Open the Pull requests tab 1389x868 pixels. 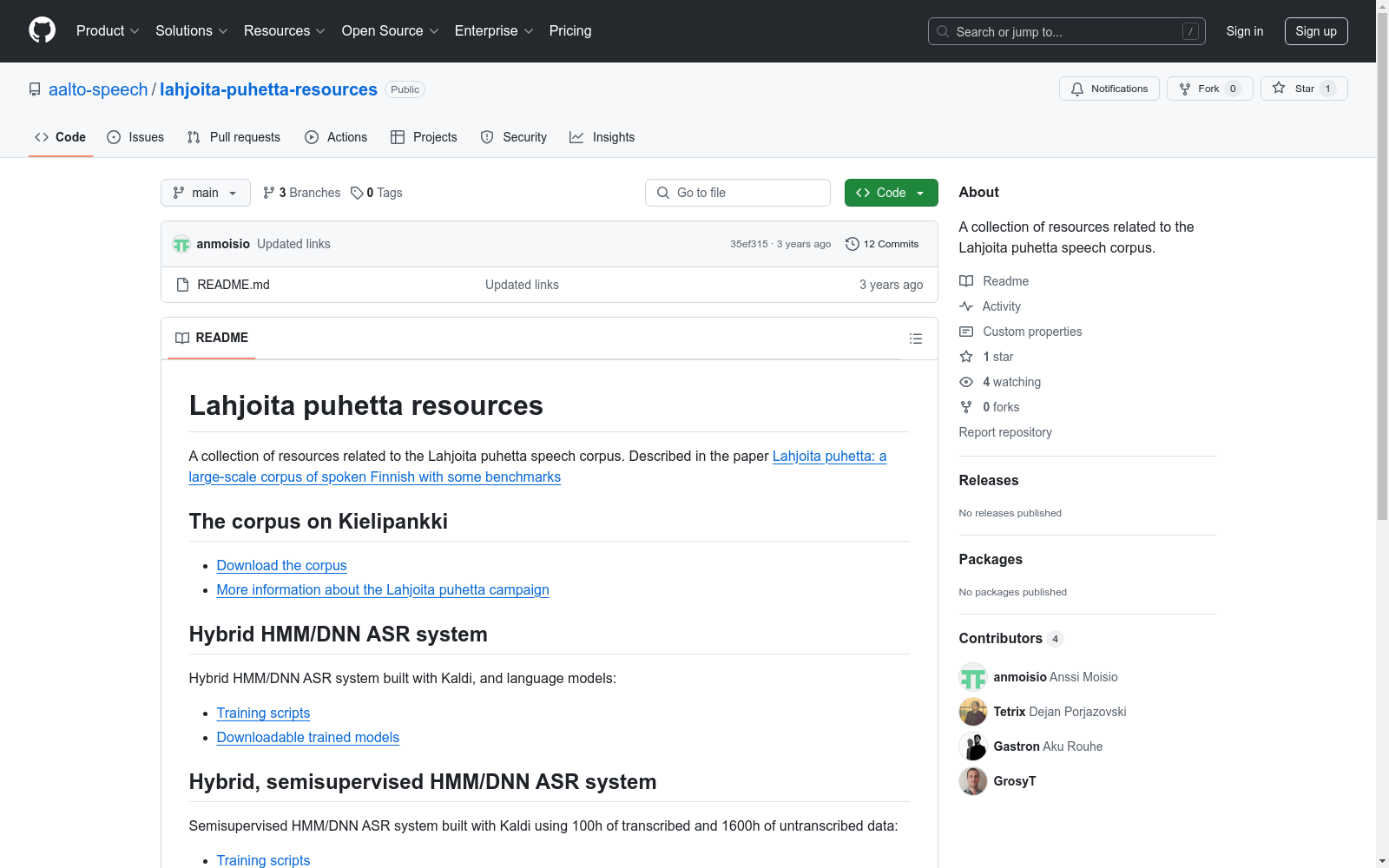[x=234, y=137]
